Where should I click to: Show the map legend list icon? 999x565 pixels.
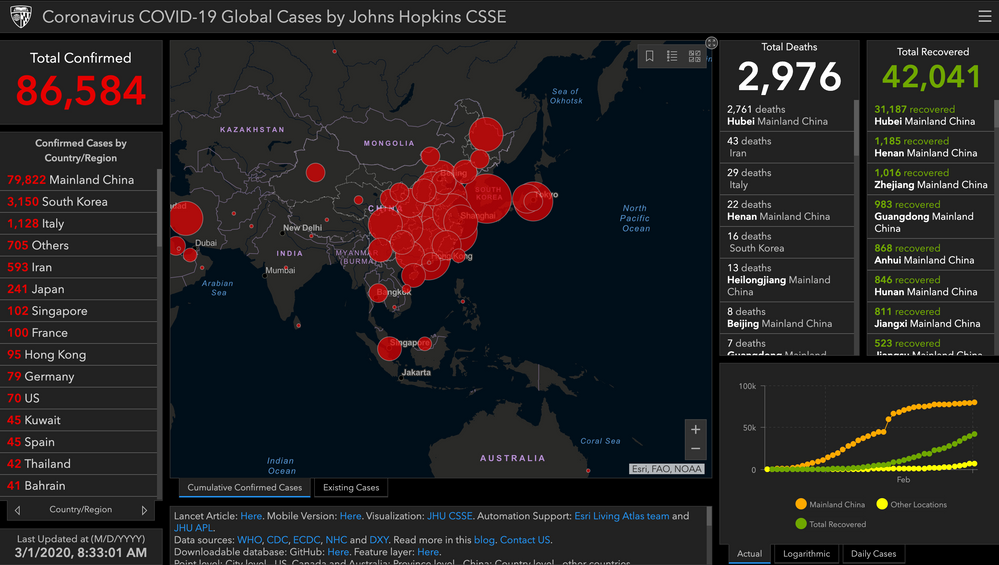coord(672,56)
